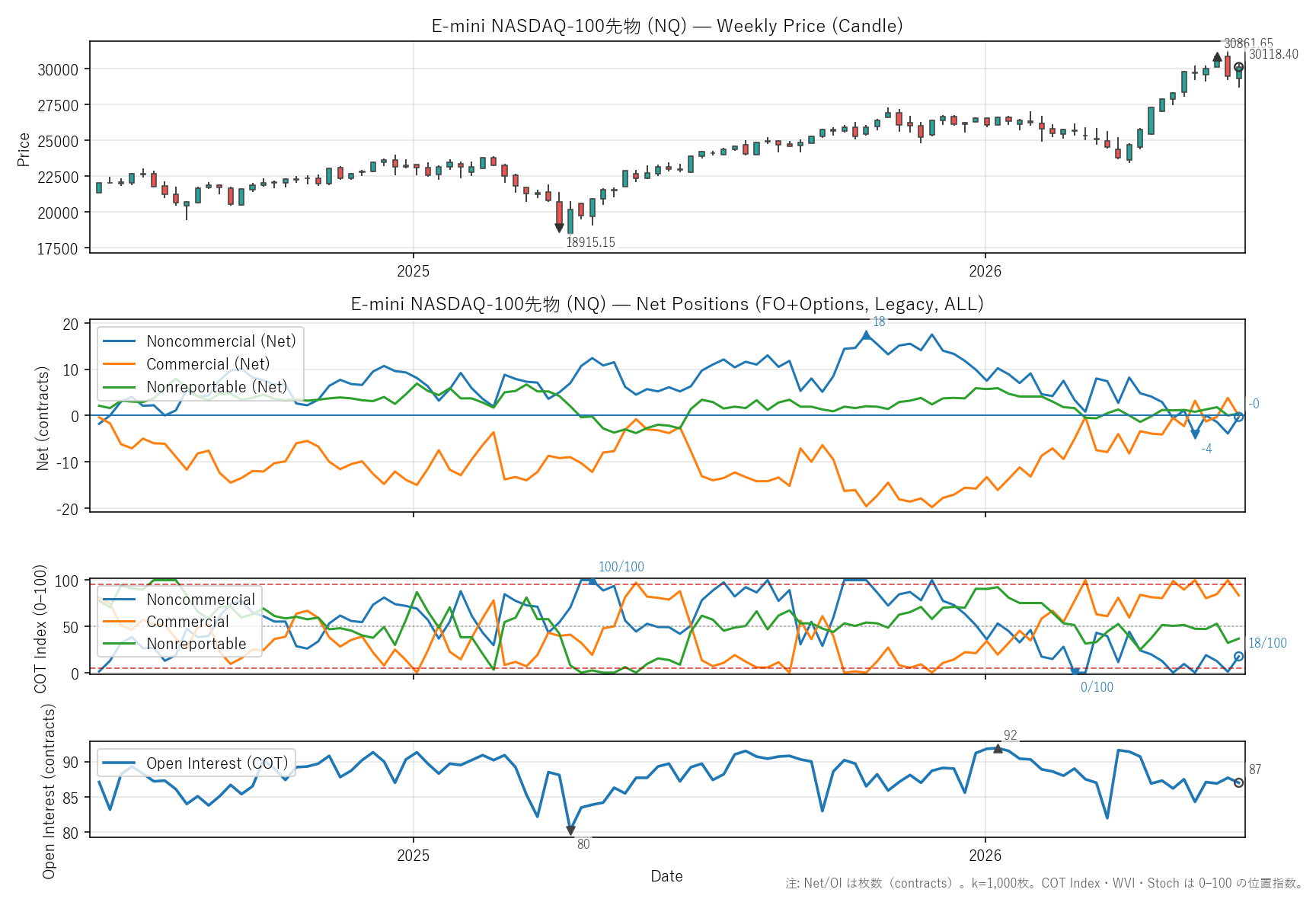Screen dimensions: 1316x899
Task: Click the COT Index (0–100) axis label
Action: (40, 629)
